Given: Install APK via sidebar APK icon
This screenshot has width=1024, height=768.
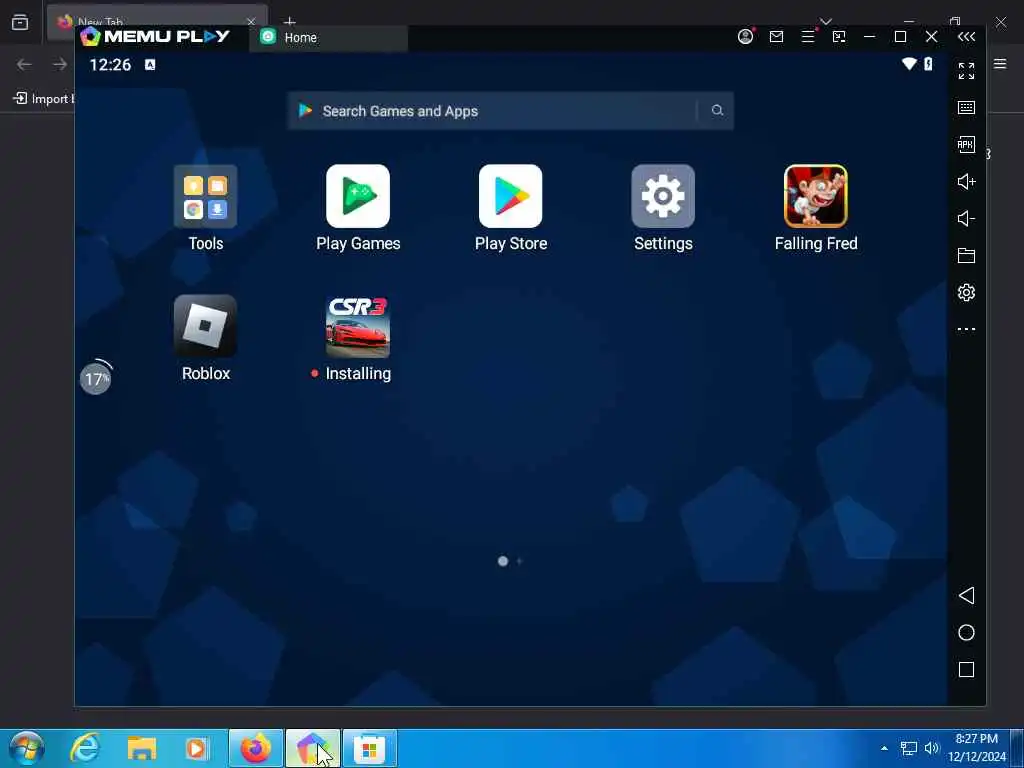Looking at the screenshot, I should pyautogui.click(x=966, y=144).
